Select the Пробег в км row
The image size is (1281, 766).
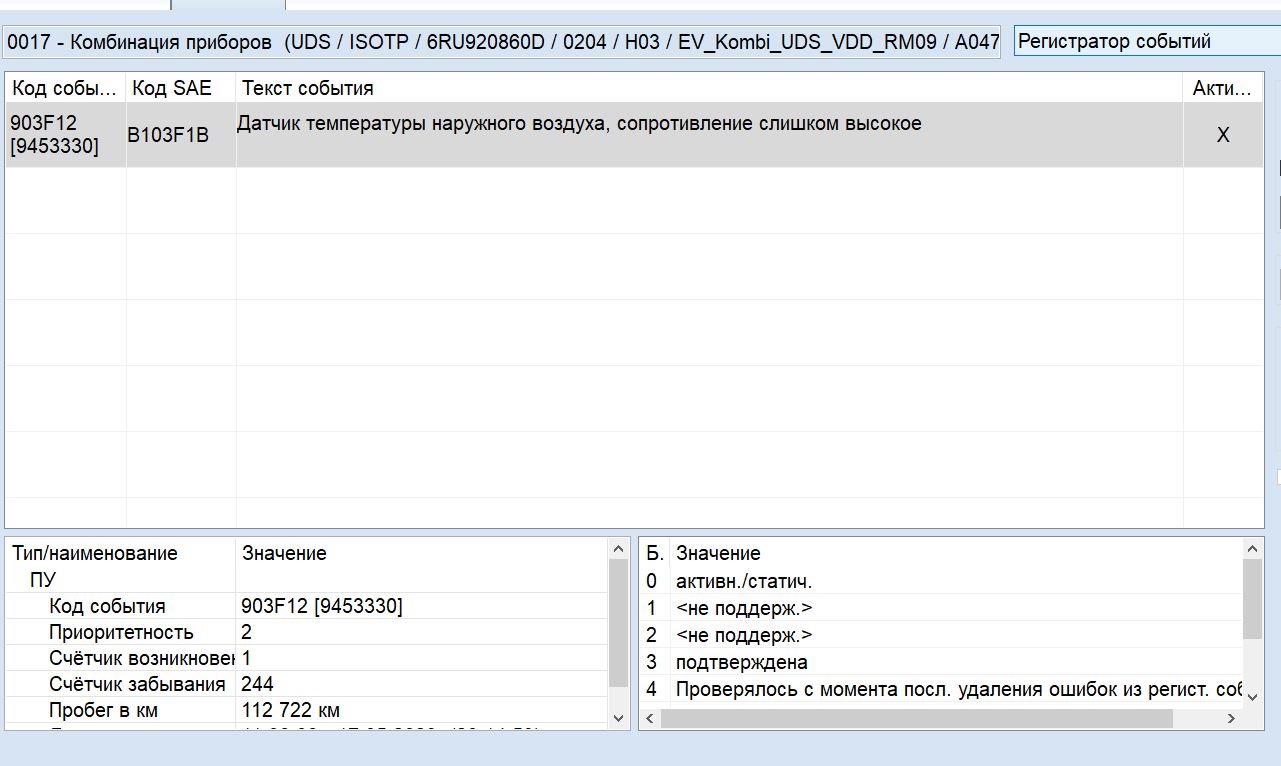pyautogui.click(x=103, y=710)
